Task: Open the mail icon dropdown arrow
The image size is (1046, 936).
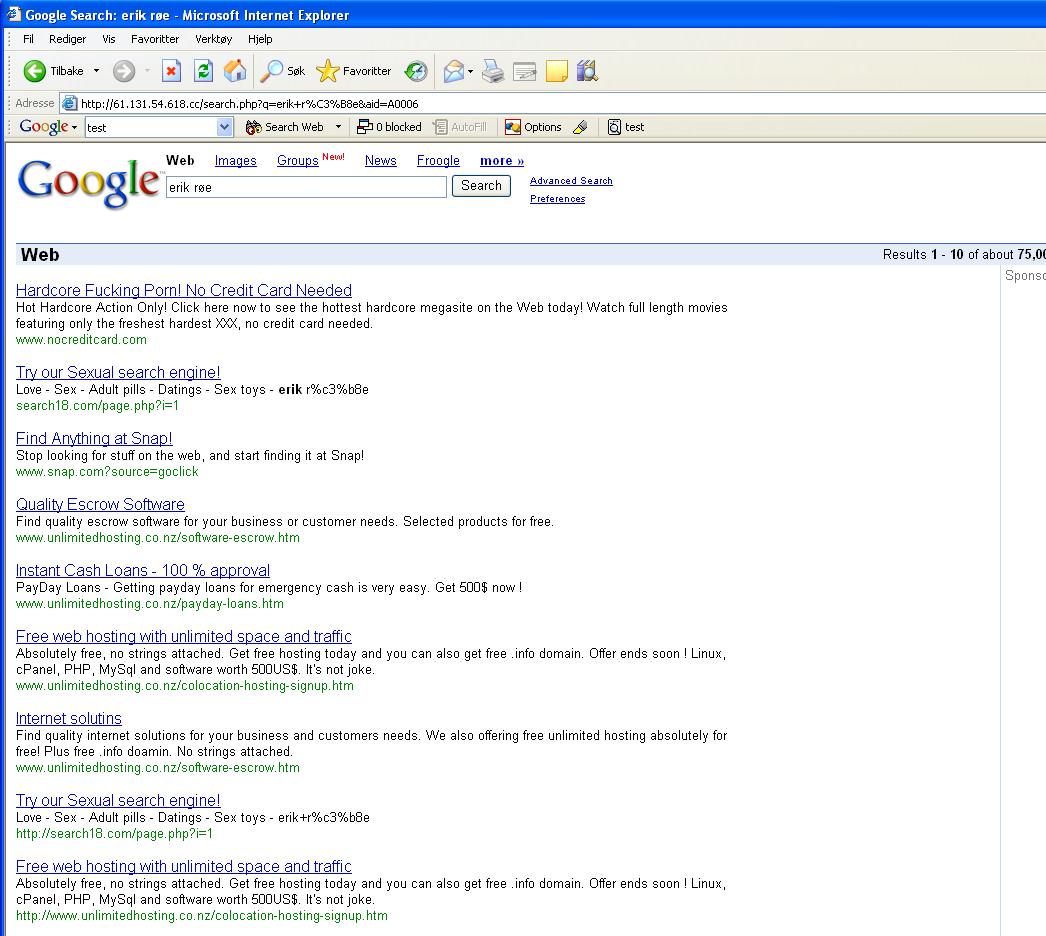Action: tap(470, 71)
